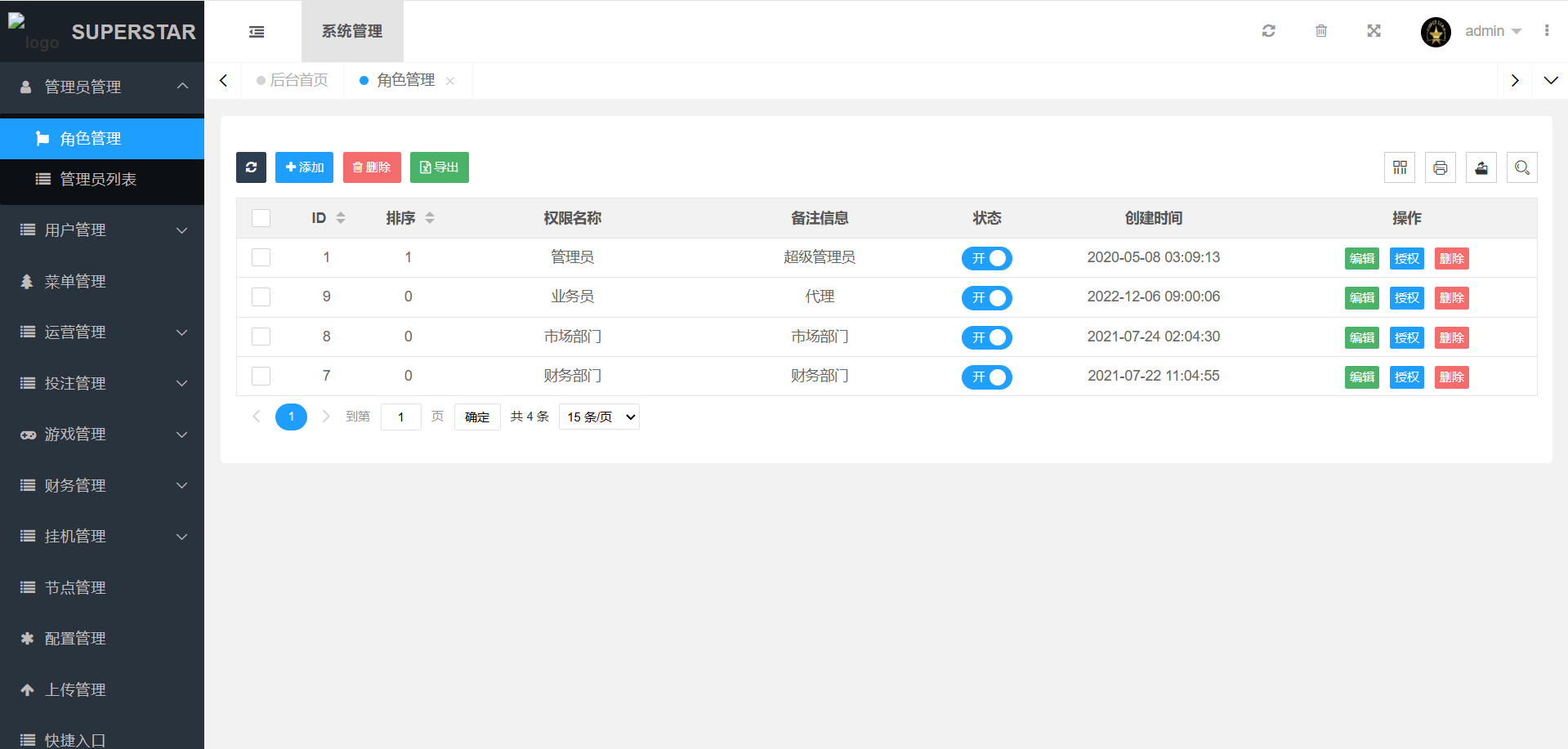This screenshot has width=1568, height=749.
Task: Expand the 用户管理 sidebar menu
Action: (102, 230)
